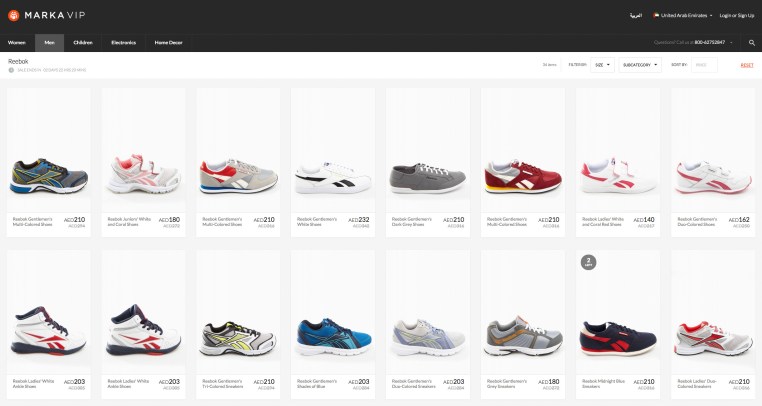Click the United Arab Emirates flag icon
The height and width of the screenshot is (406, 762).
[x=657, y=16]
